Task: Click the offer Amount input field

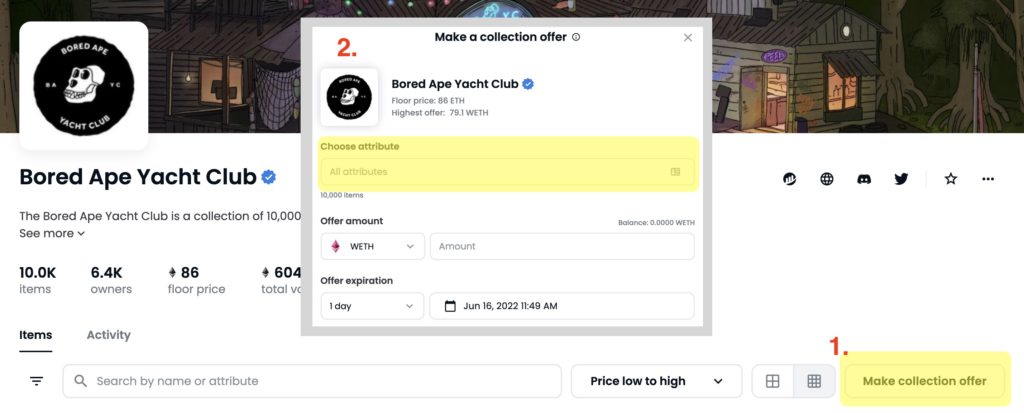Action: tap(562, 246)
